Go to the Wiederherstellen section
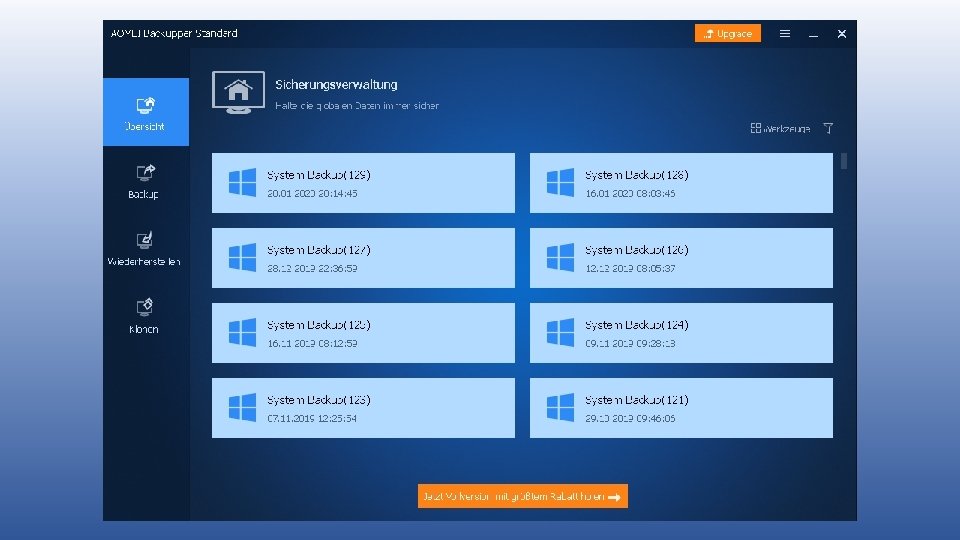 pyautogui.click(x=144, y=249)
